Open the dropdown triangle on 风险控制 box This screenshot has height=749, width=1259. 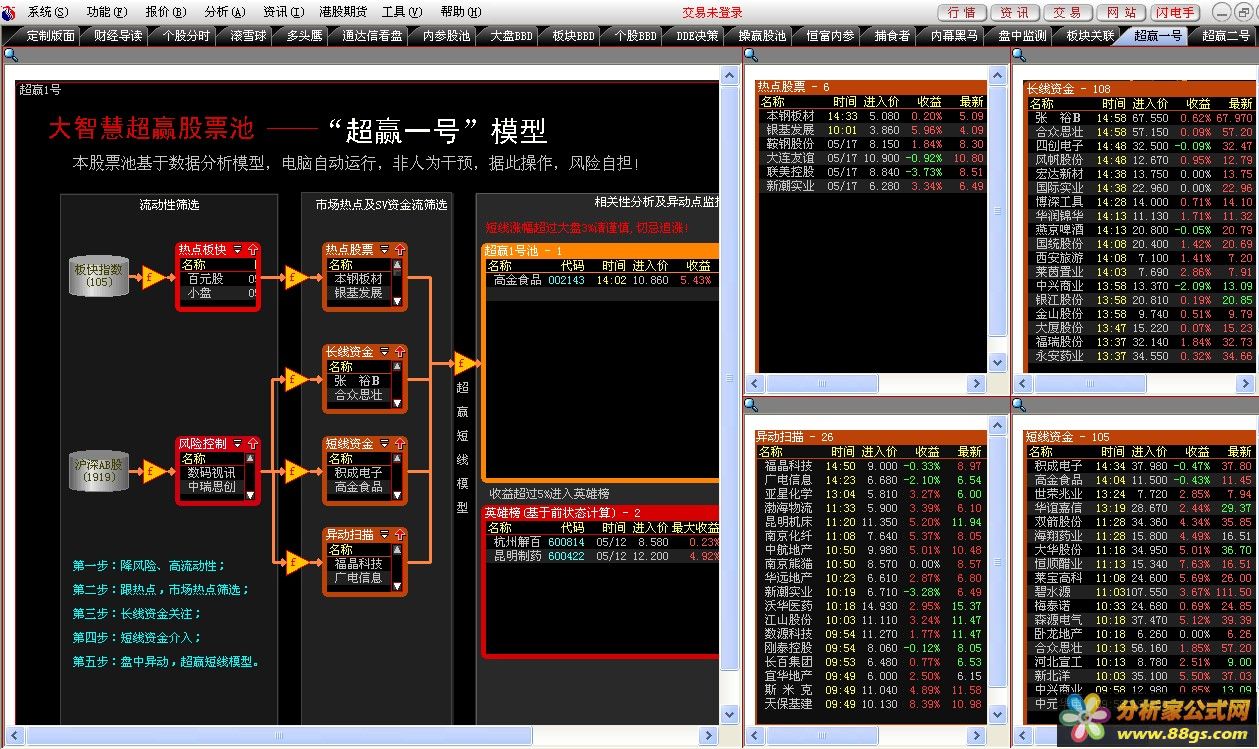237,444
